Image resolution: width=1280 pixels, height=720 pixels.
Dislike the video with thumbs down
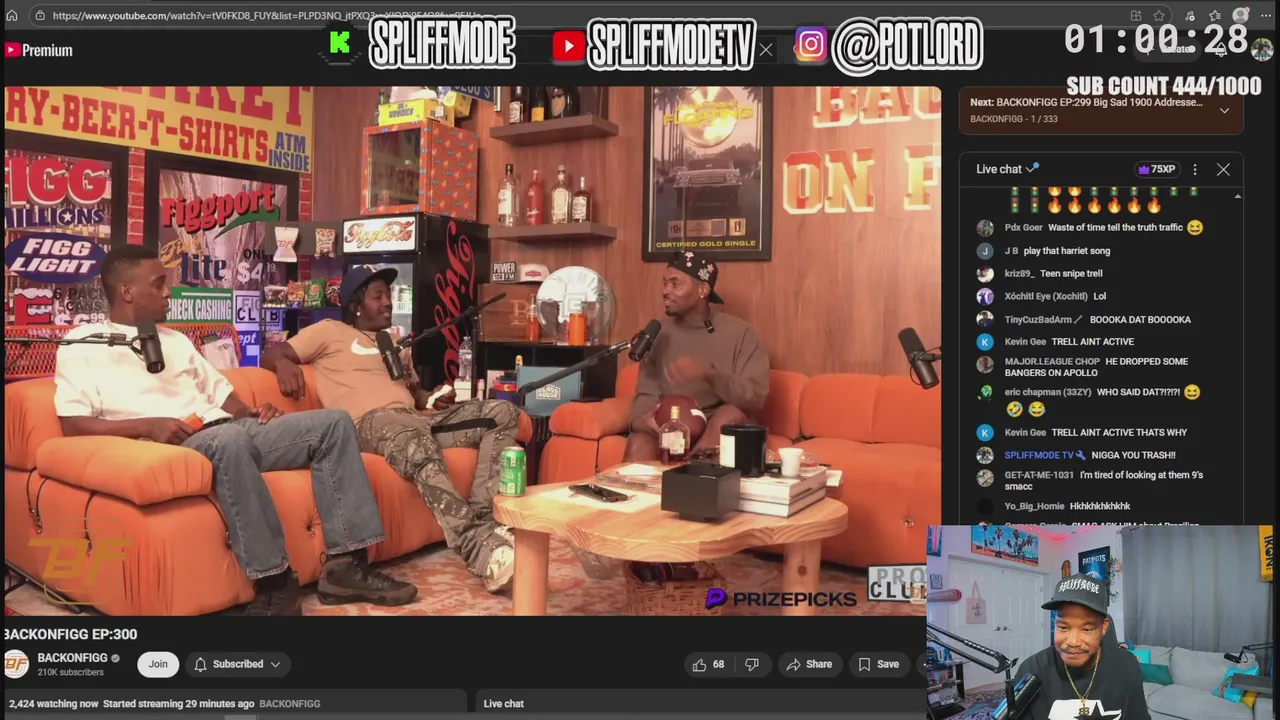pos(752,664)
